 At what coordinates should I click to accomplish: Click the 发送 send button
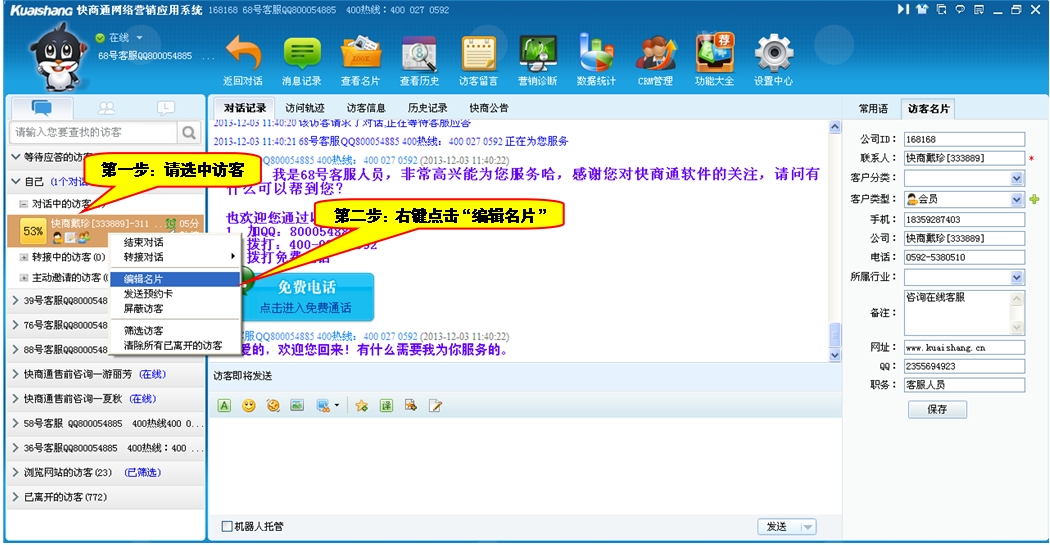click(x=776, y=526)
